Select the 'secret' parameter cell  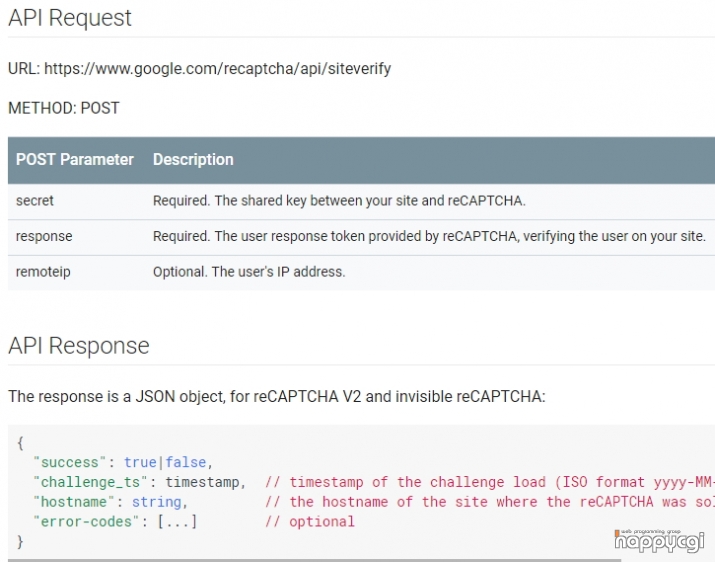(x=35, y=201)
